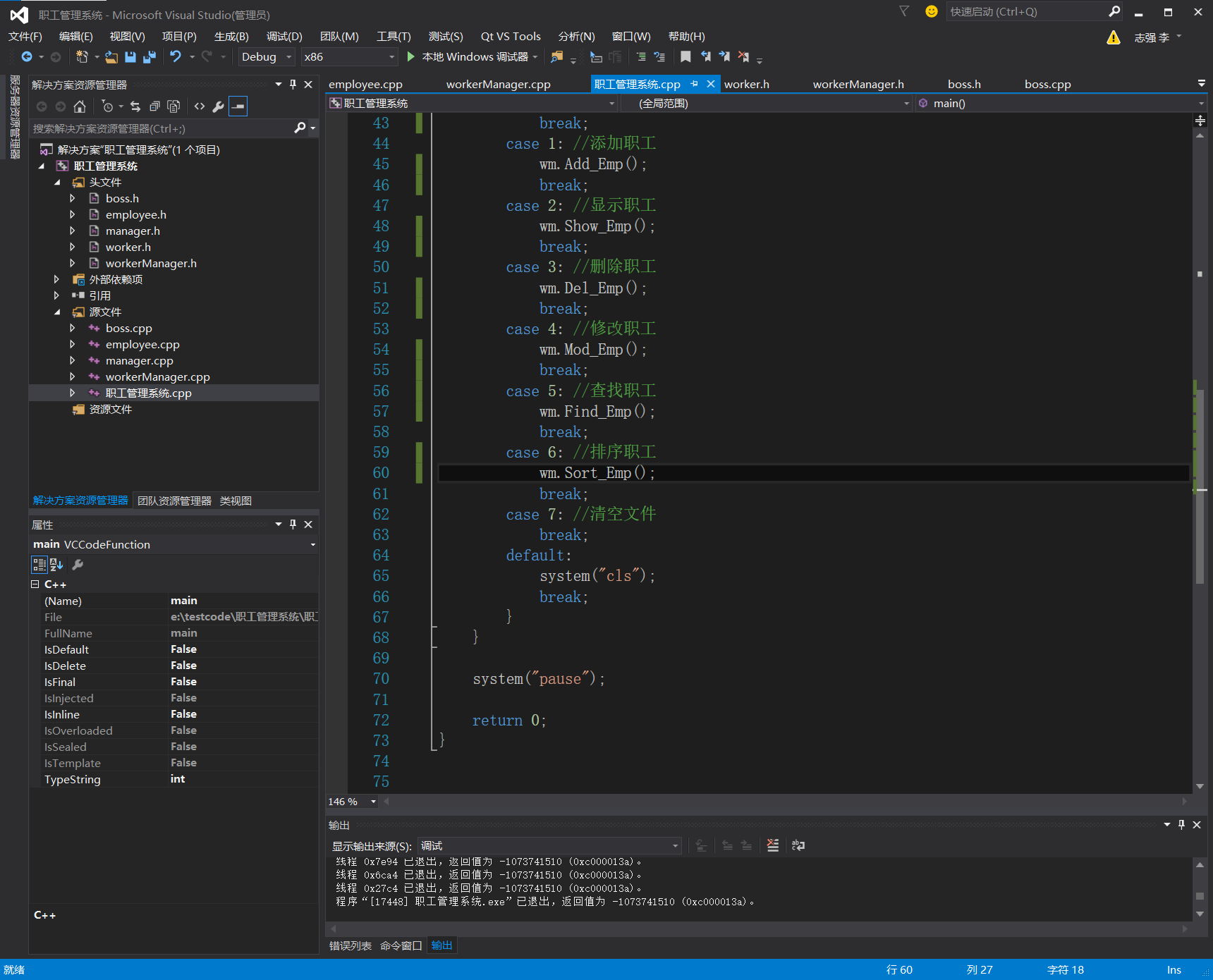Click the 快速启动 quick launch box
This screenshot has height=980, width=1213.
click(x=1026, y=12)
